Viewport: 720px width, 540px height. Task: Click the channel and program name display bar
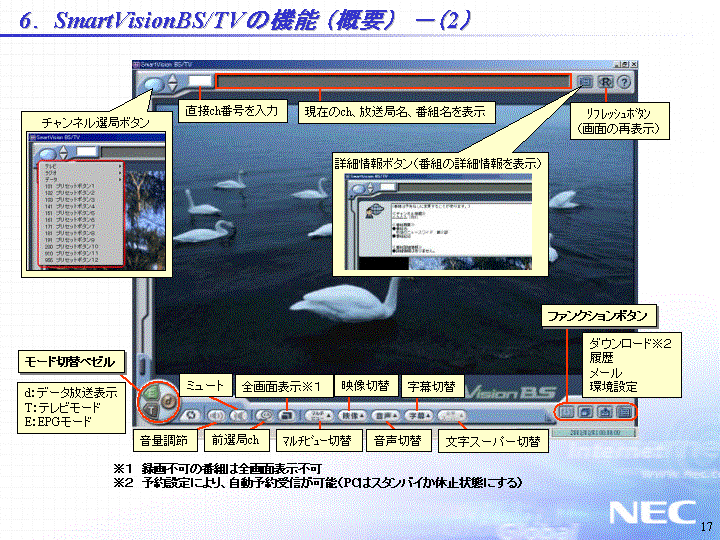pos(394,81)
